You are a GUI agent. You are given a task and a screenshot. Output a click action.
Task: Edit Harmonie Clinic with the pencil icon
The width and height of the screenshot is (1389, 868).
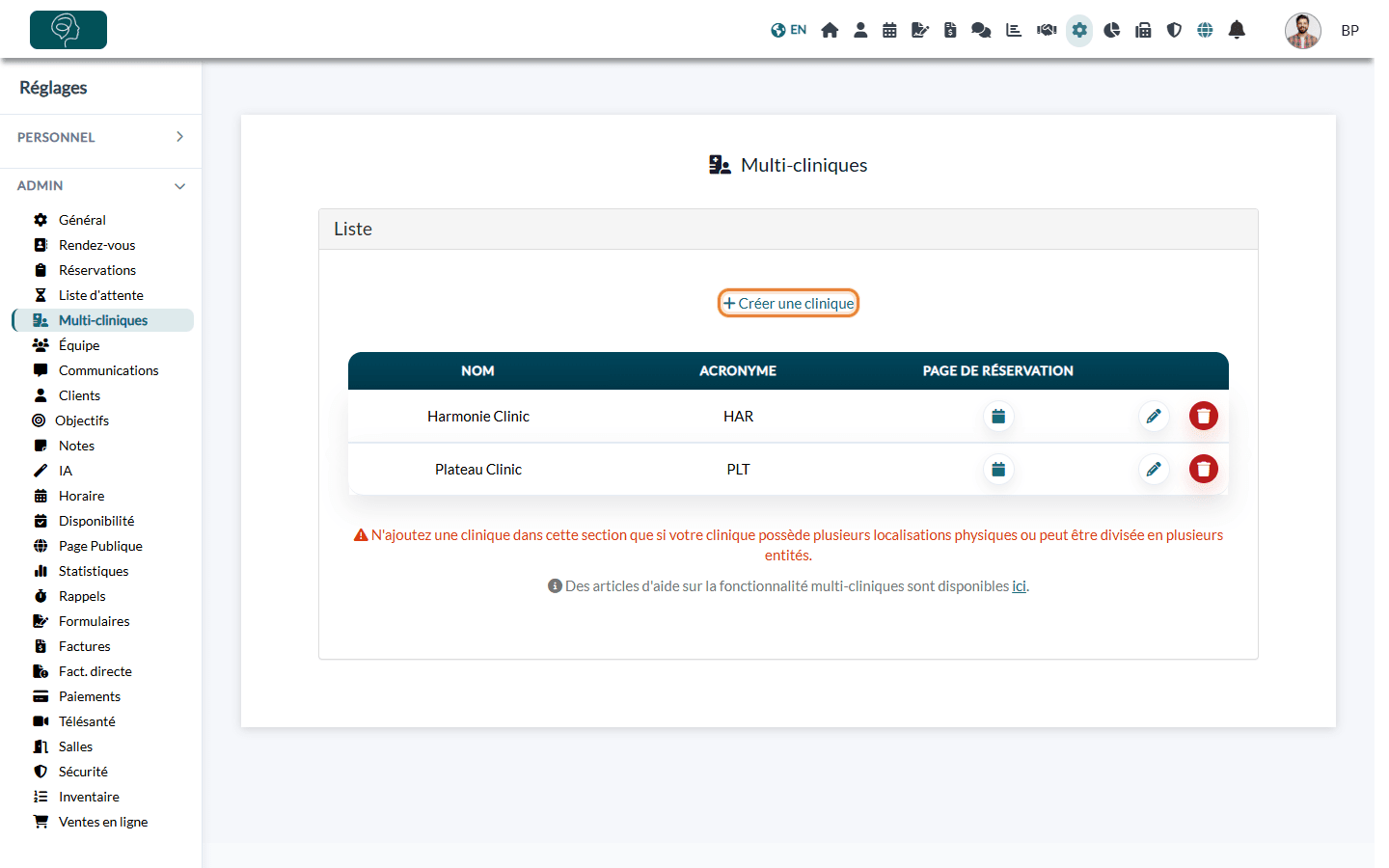coord(1154,417)
